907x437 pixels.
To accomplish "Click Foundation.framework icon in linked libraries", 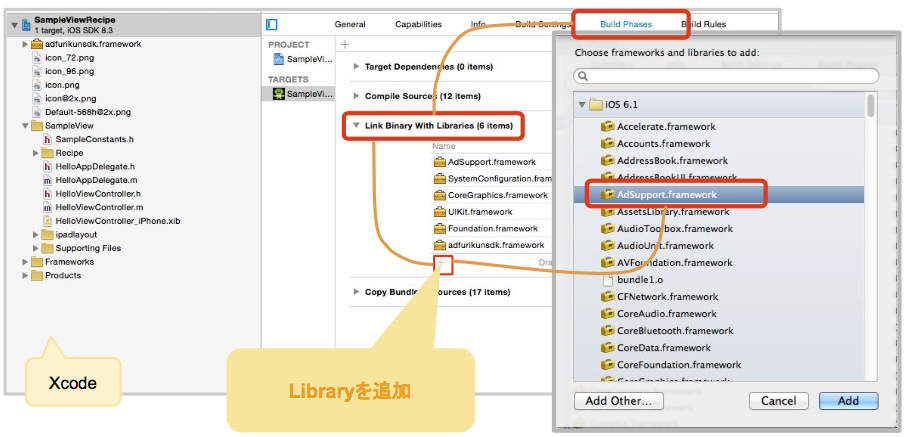I will point(440,229).
